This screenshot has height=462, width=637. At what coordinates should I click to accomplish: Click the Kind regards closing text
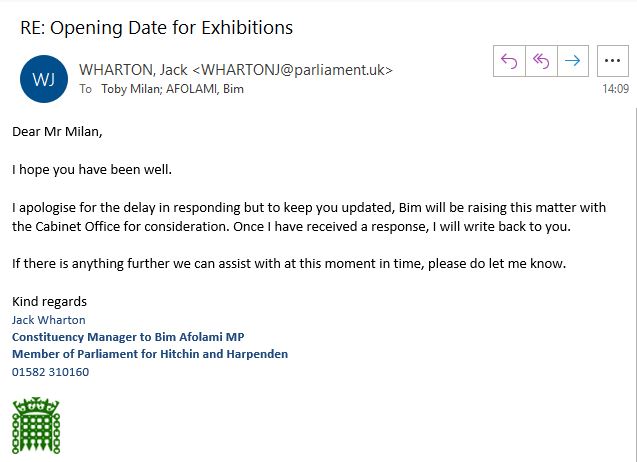[49, 301]
